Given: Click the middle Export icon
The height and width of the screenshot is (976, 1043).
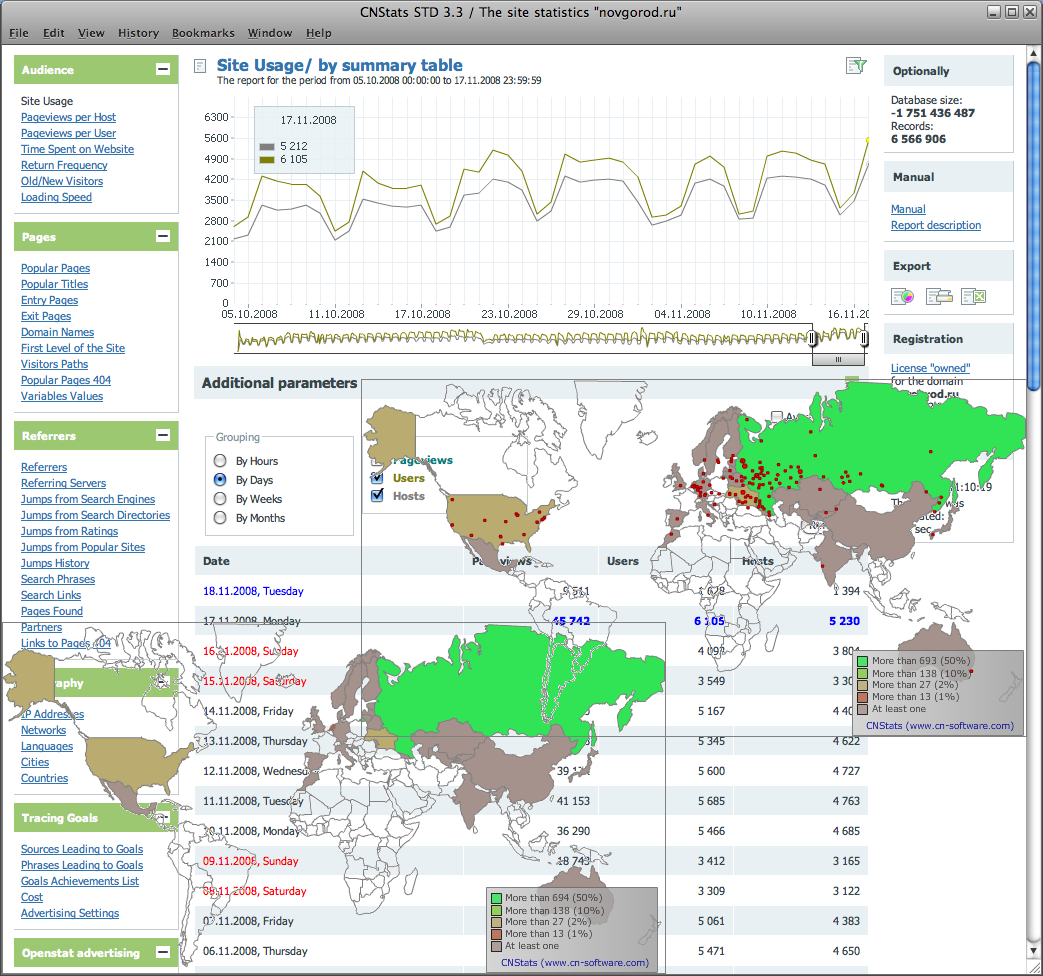Looking at the screenshot, I should (938, 296).
